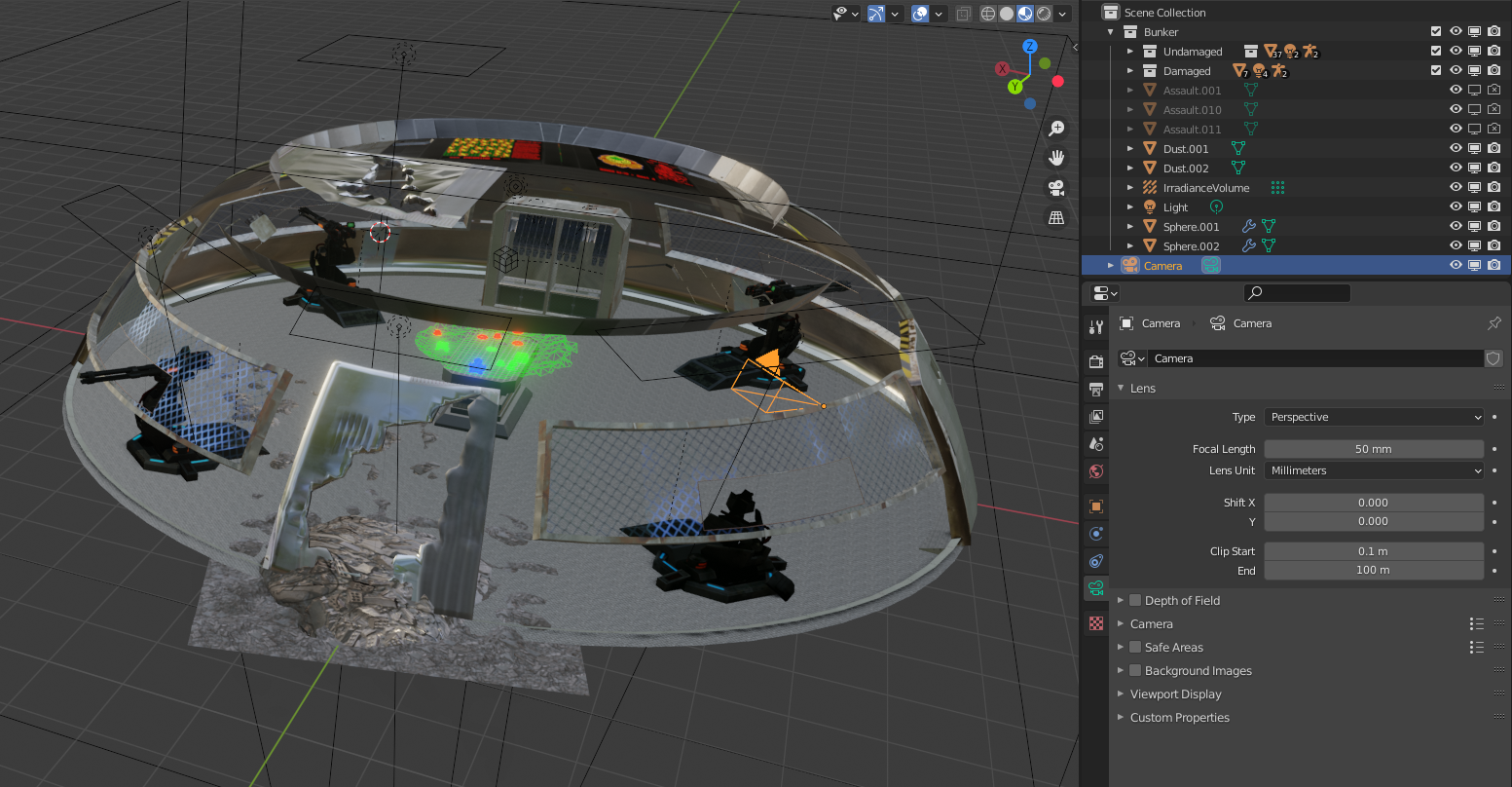Open the World properties tab icon
1512x787 pixels.
tap(1096, 471)
